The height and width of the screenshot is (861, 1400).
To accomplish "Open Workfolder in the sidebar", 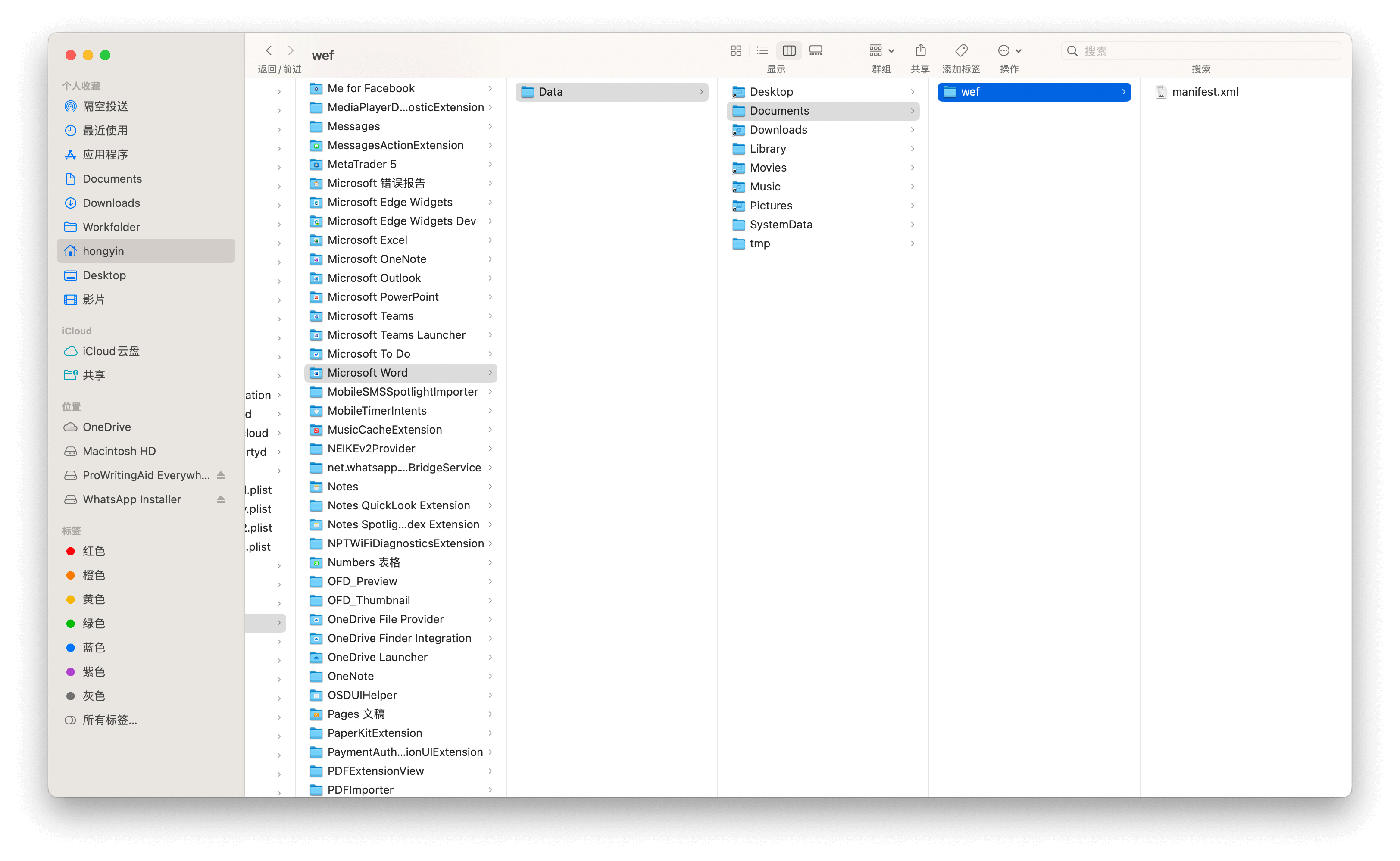I will point(146,227).
